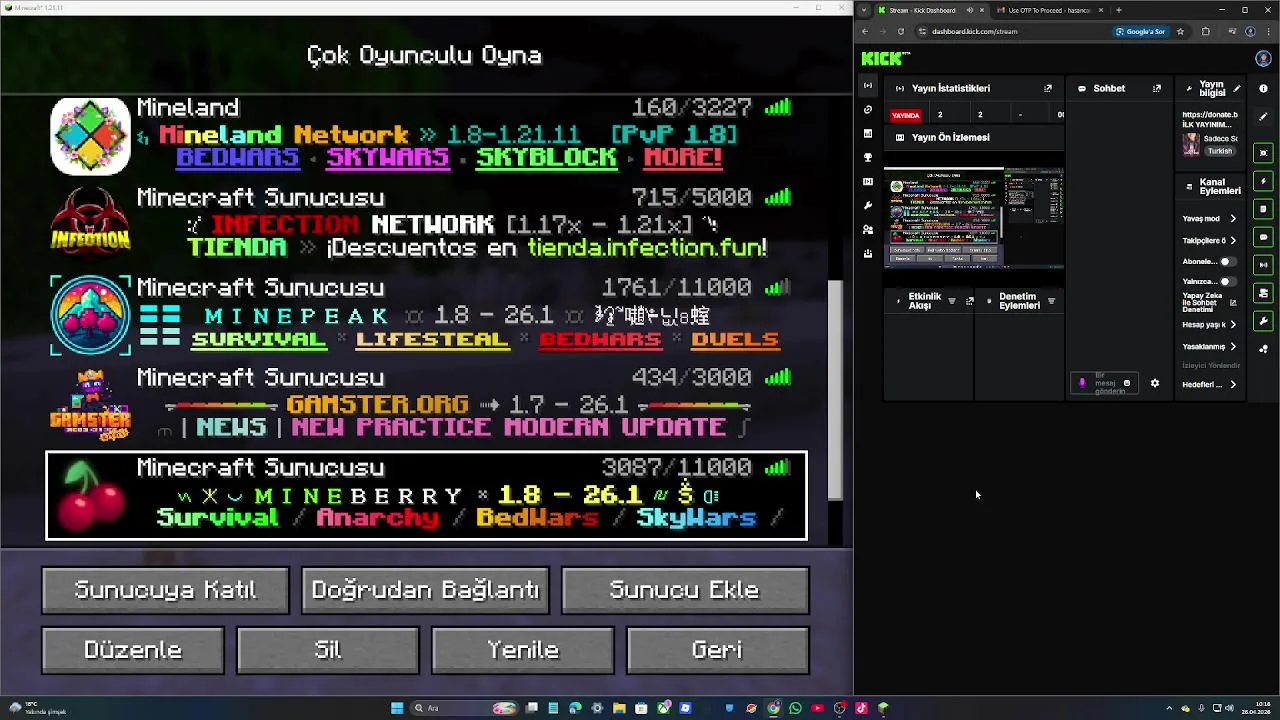This screenshot has width=1280, height=720.
Task: Toggle broadcast signal widget in right rail
Action: click(x=1264, y=265)
